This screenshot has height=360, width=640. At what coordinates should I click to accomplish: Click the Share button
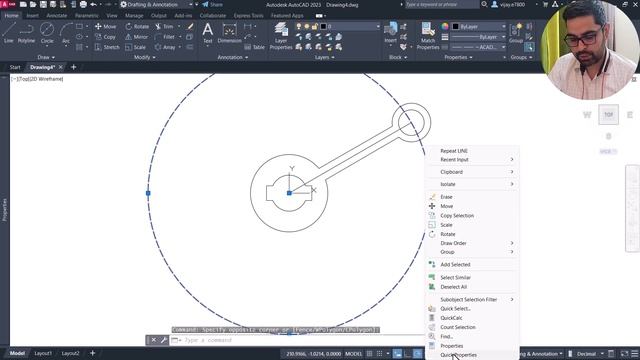[x=212, y=4]
